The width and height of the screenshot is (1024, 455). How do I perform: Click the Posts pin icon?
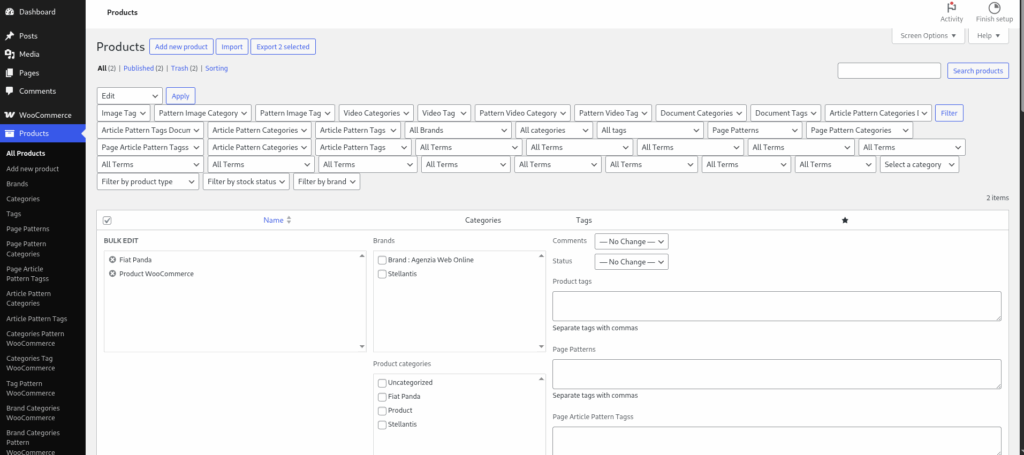10,36
